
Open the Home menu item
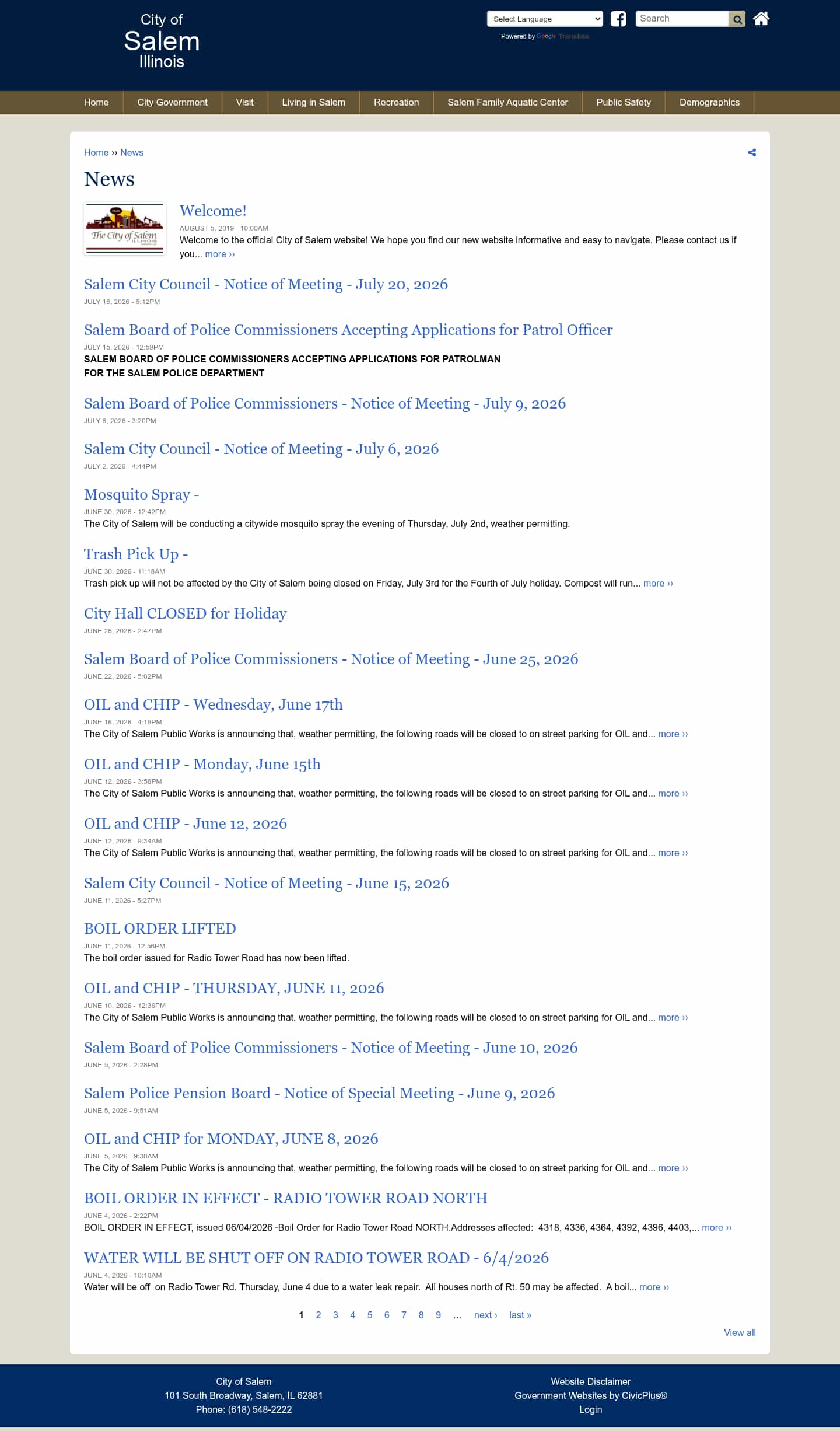(x=96, y=102)
